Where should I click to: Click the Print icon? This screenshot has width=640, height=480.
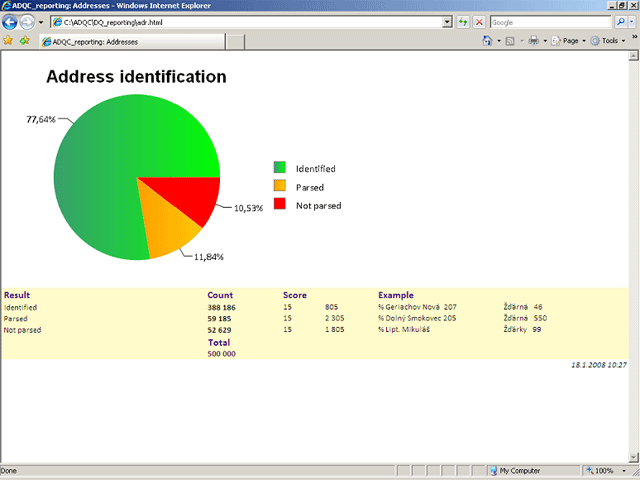tap(533, 40)
